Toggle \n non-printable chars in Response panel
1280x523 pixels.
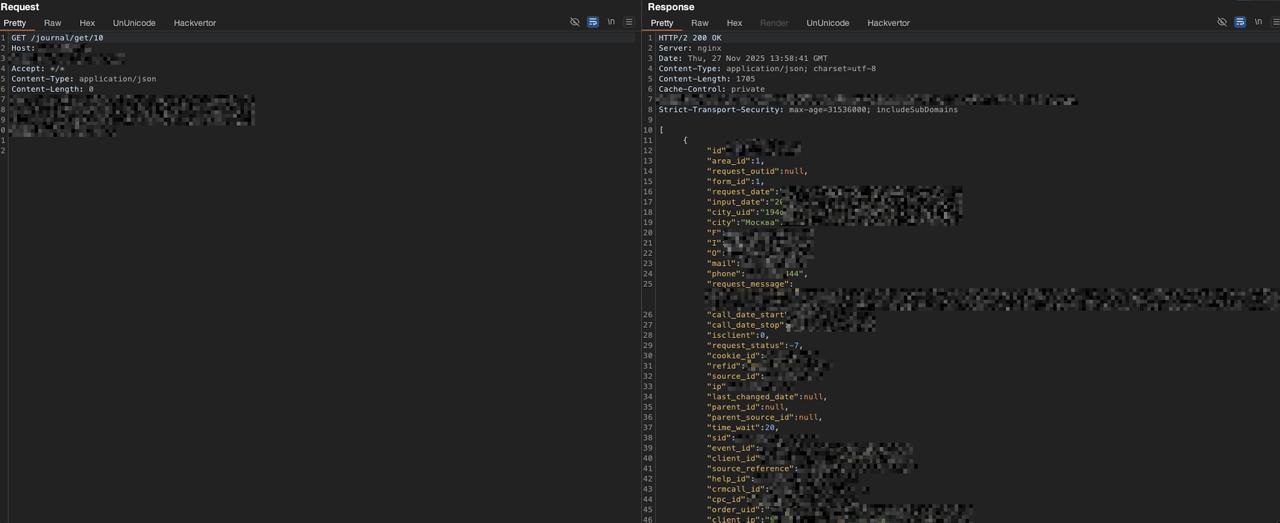(x=1258, y=22)
